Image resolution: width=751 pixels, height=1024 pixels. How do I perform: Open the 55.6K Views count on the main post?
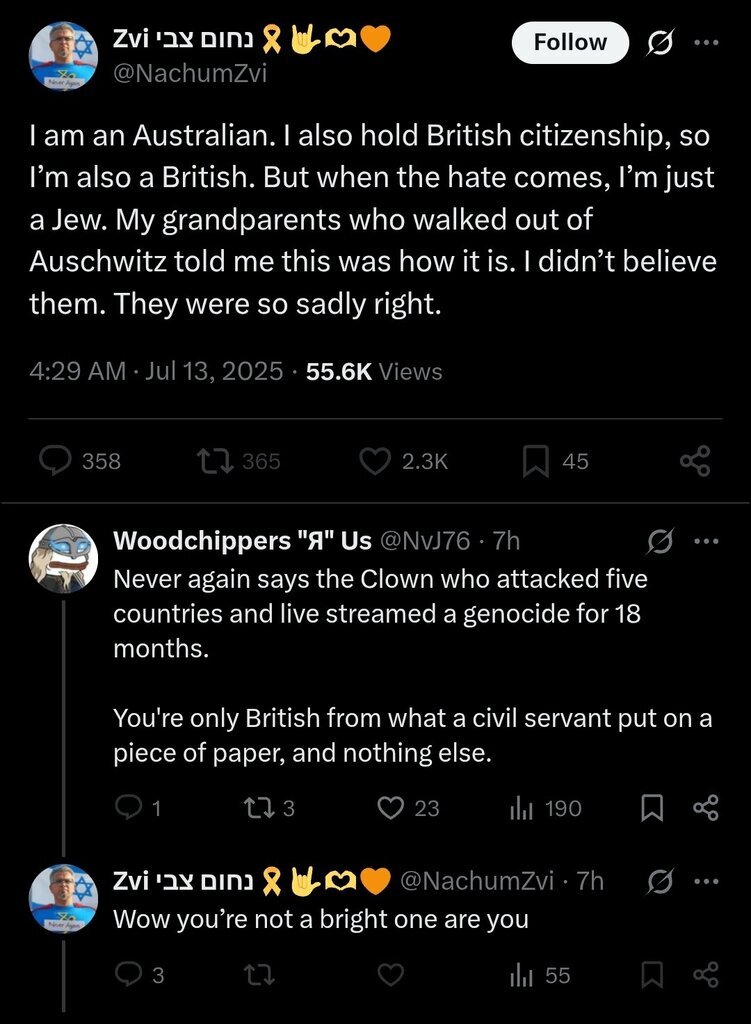(374, 372)
